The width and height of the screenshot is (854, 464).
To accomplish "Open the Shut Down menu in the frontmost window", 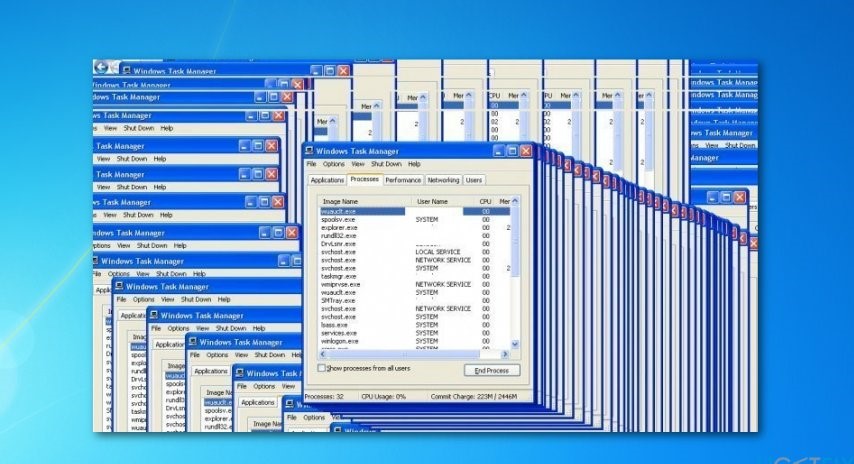I will [x=386, y=164].
